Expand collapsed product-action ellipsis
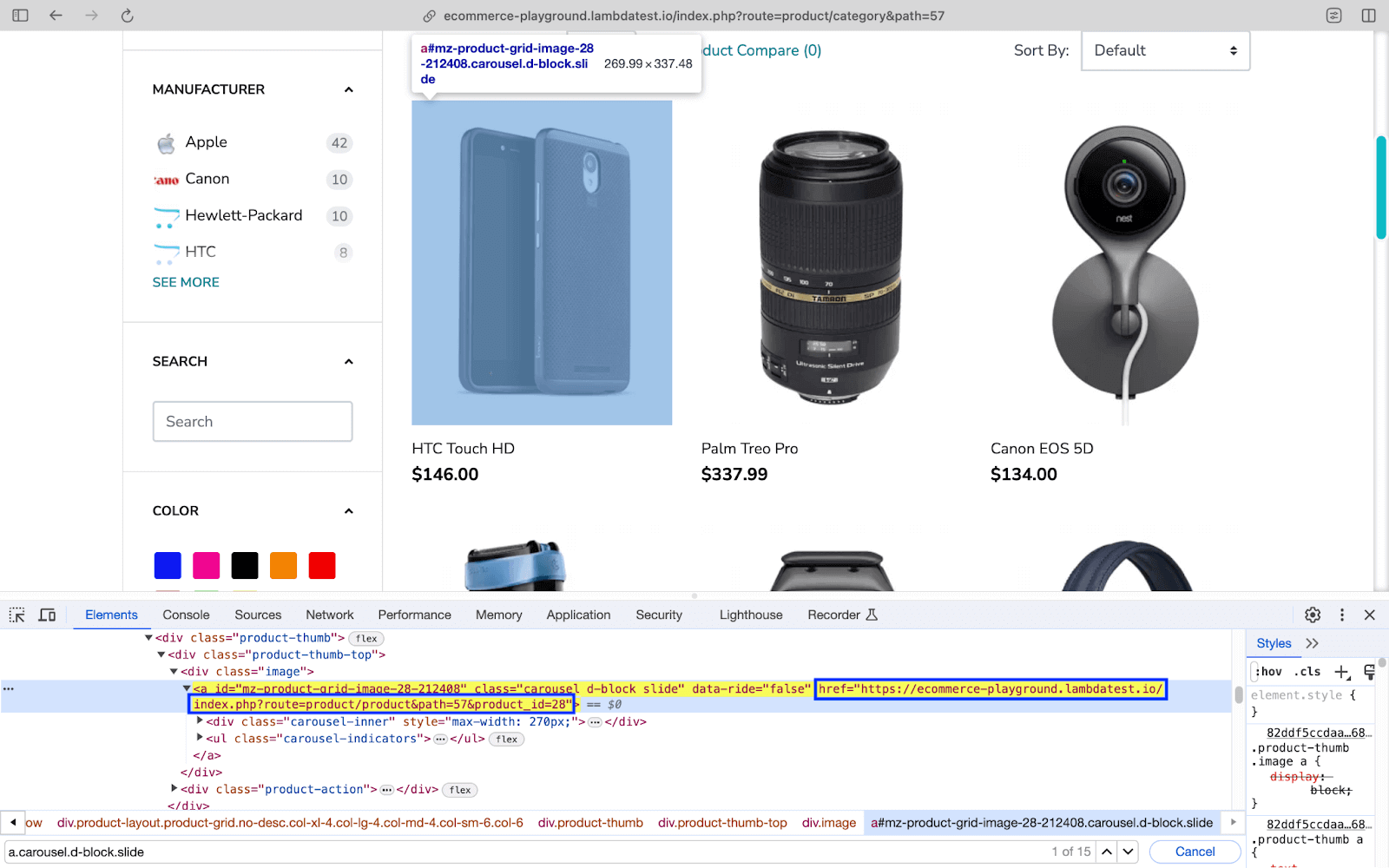 [x=387, y=790]
